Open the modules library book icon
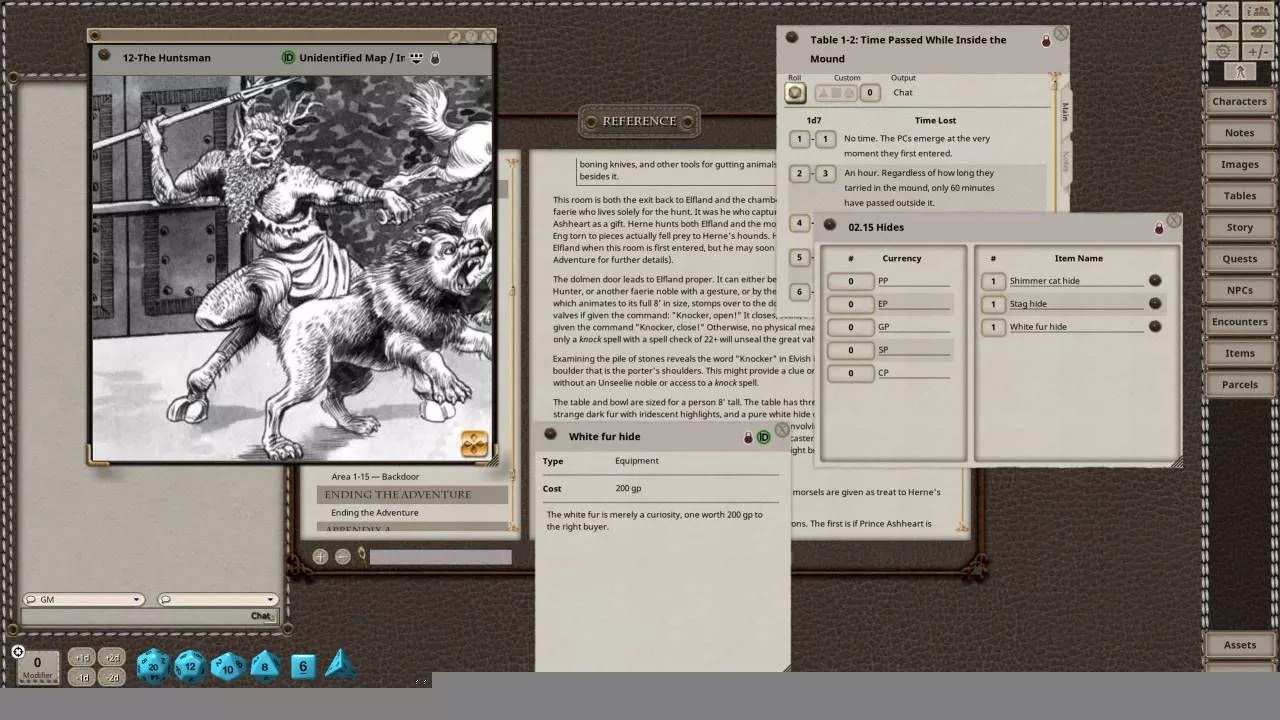 1222,31
